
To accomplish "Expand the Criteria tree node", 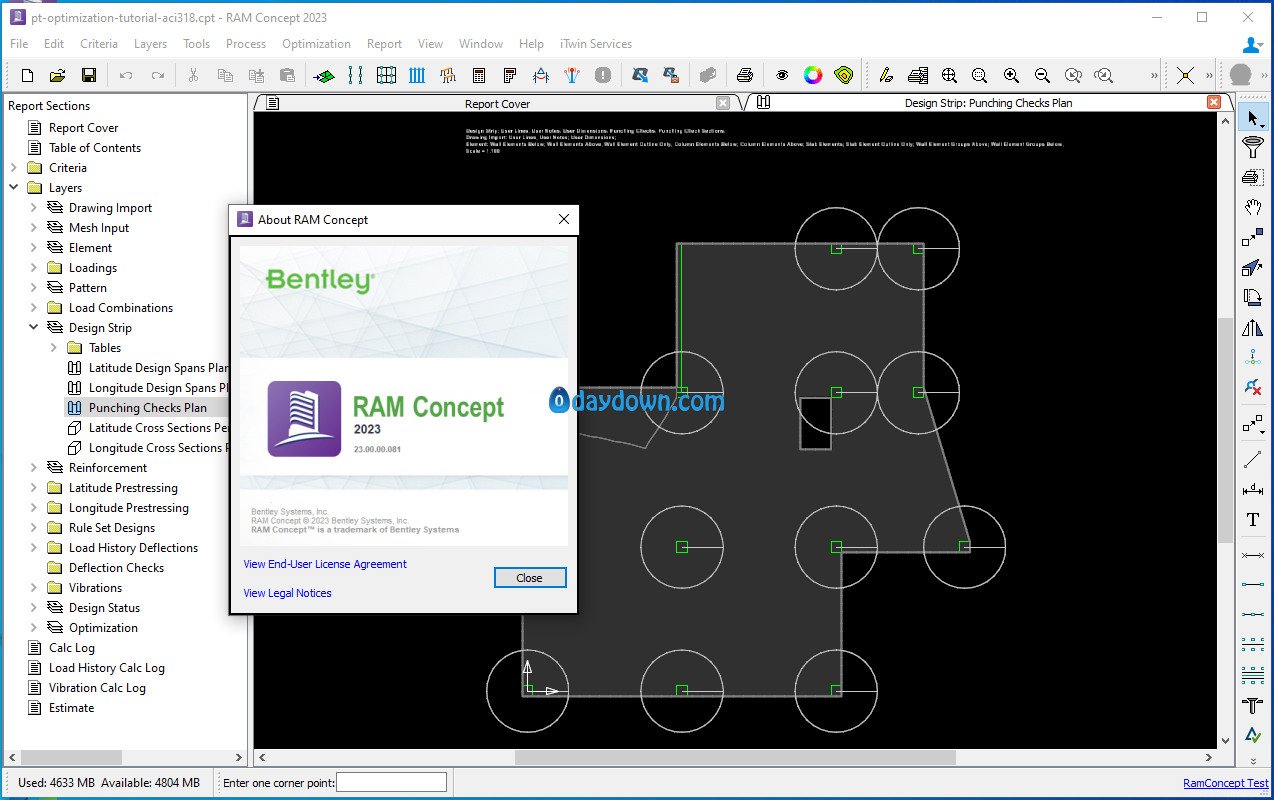I will (x=14, y=168).
